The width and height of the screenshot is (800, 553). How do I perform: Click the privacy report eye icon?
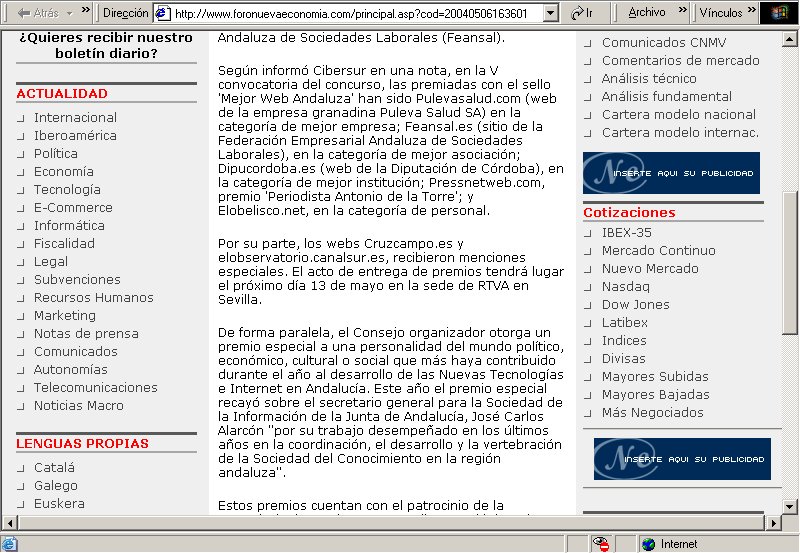point(601,544)
